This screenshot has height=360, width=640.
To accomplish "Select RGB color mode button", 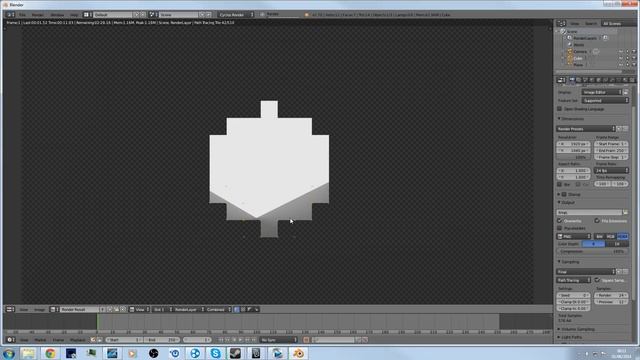I will pyautogui.click(x=611, y=236).
